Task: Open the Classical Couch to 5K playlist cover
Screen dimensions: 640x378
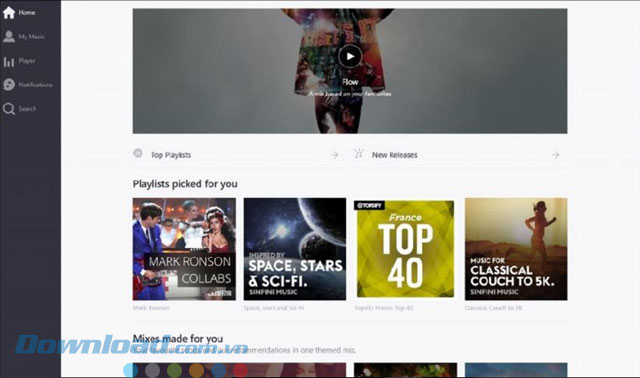Action: [516, 249]
